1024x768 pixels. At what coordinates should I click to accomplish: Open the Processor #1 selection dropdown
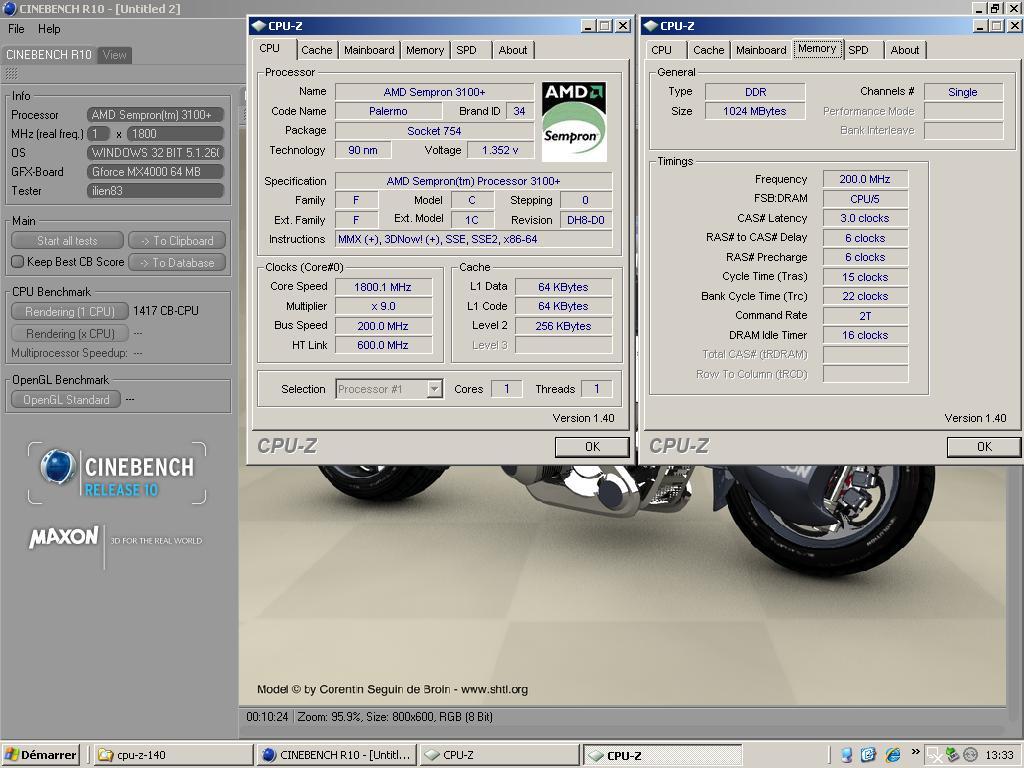(x=434, y=389)
